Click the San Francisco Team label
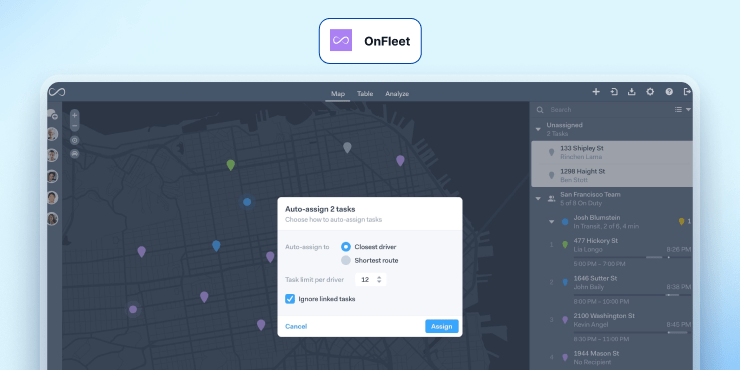The image size is (740, 370). click(590, 194)
